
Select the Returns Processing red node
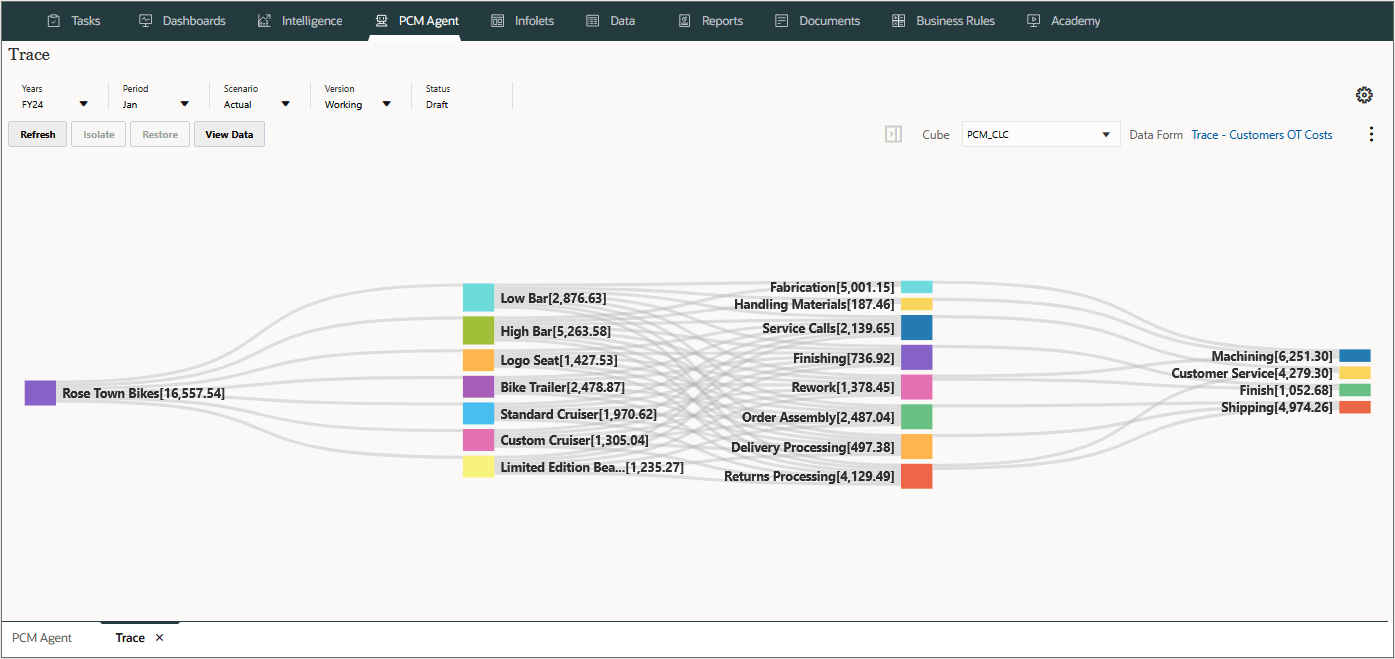[916, 476]
